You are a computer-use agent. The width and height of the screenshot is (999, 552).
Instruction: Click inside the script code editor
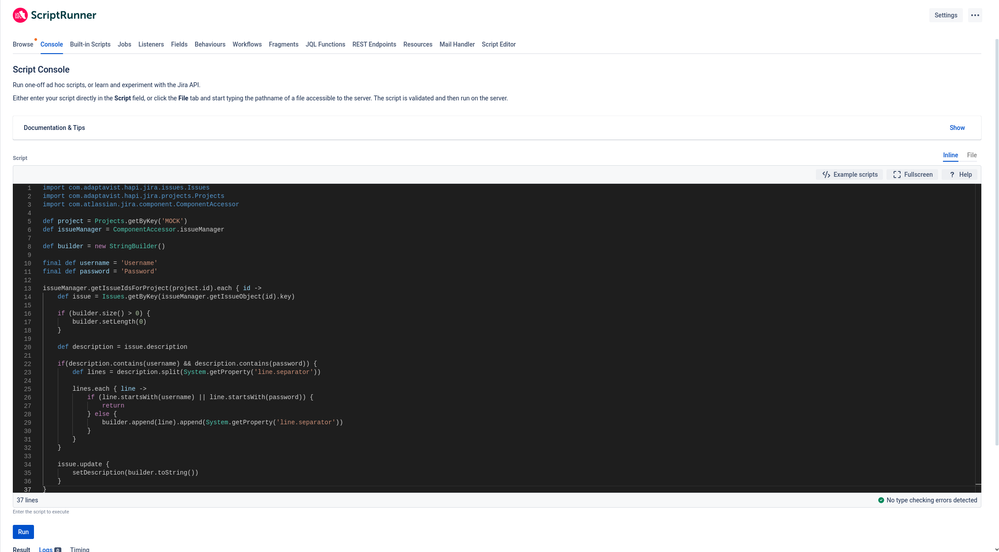(x=497, y=338)
